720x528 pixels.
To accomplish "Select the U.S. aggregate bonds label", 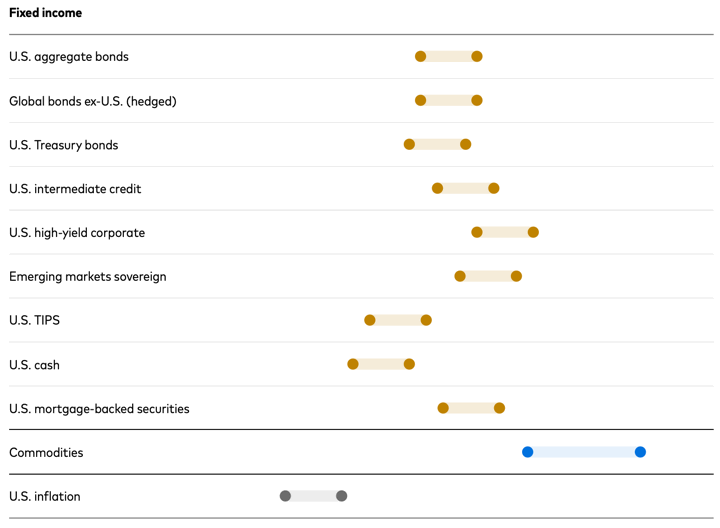I will pos(69,57).
